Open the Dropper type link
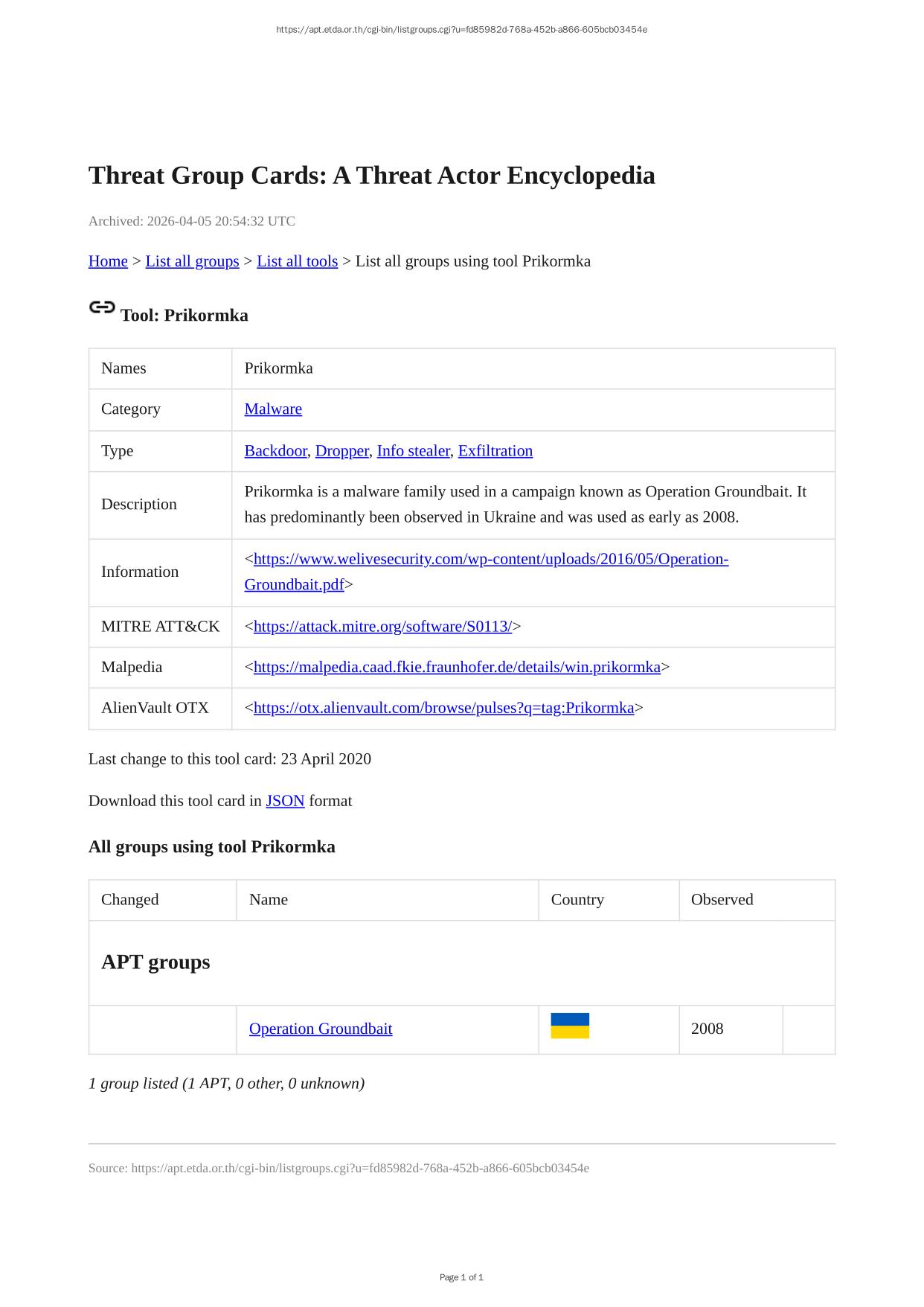Image resolution: width=924 pixels, height=1307 pixels. click(341, 451)
